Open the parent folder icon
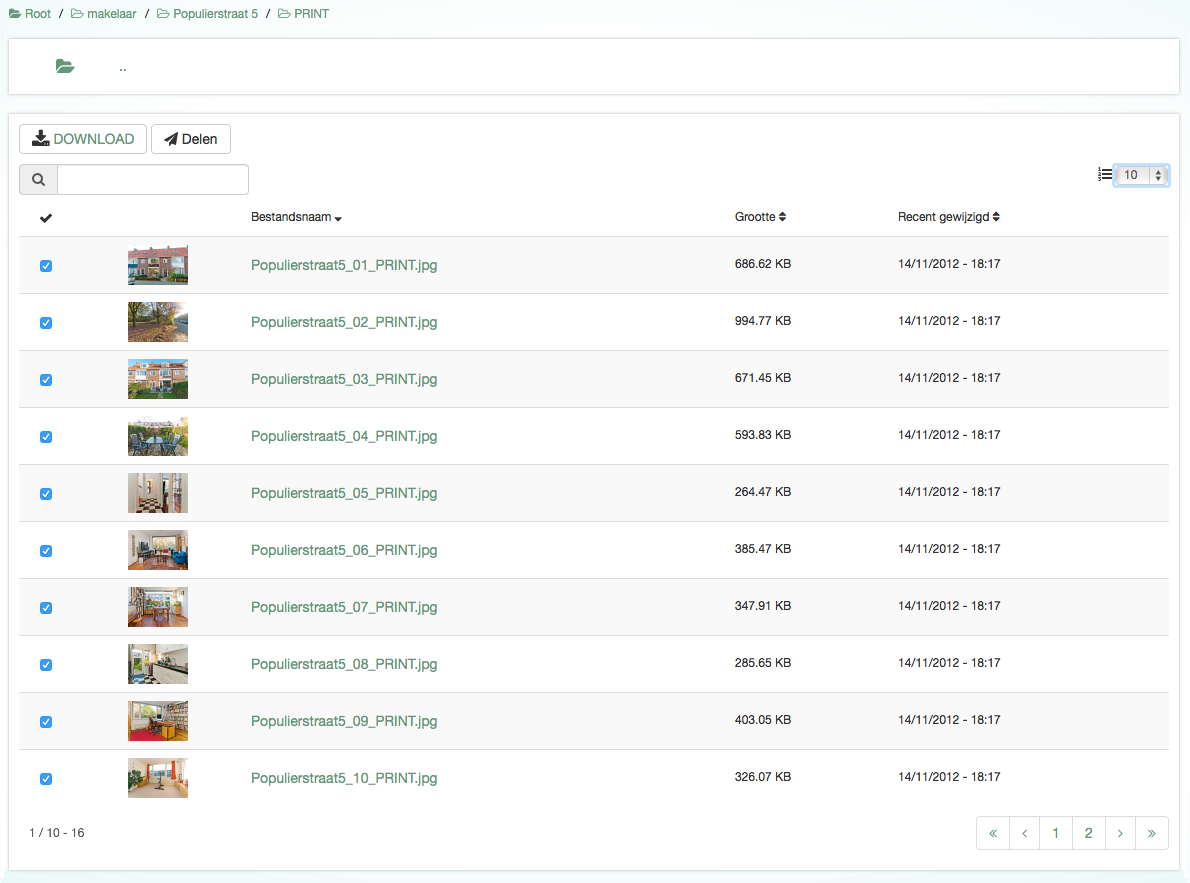 tap(65, 67)
